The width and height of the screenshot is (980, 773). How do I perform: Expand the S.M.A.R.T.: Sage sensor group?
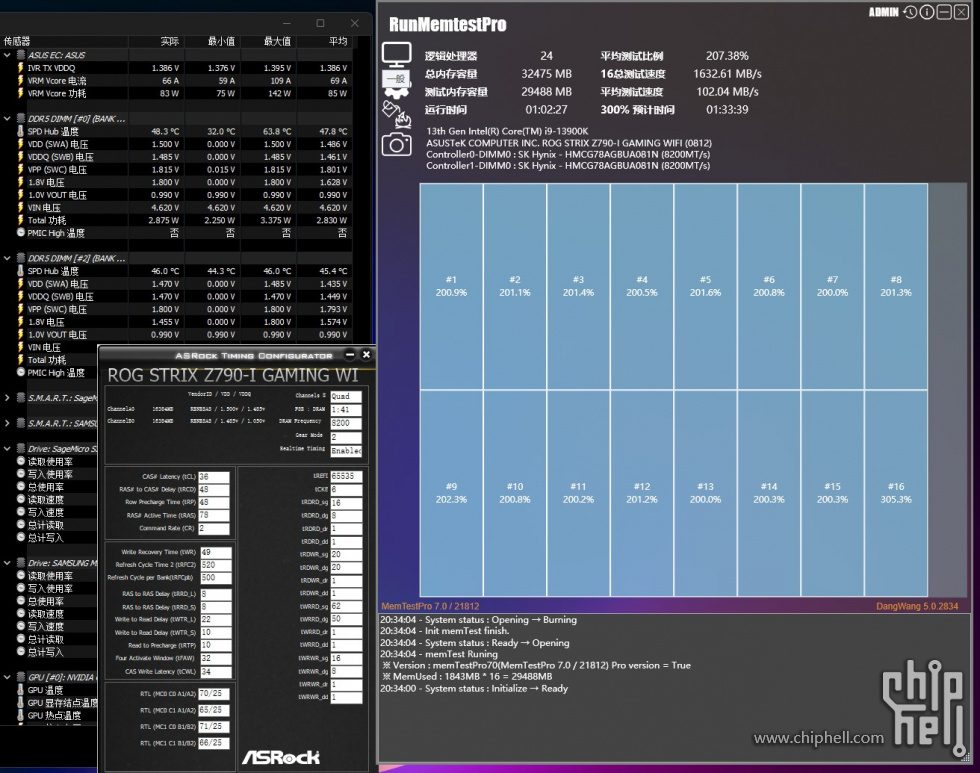7,397
